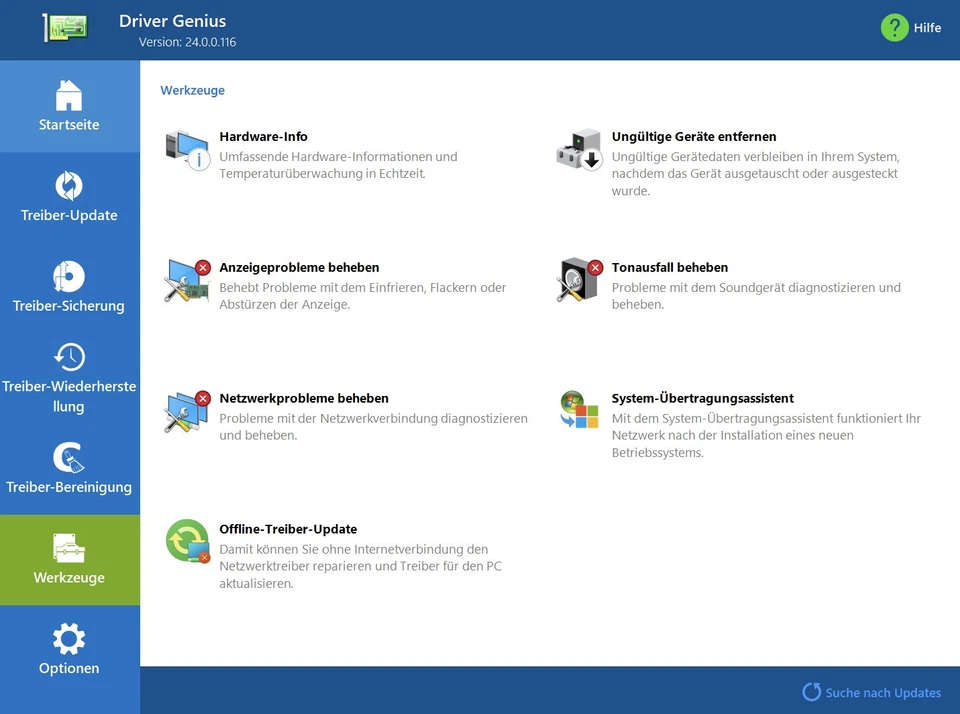
Task: Return to the Startseite home page
Action: pyautogui.click(x=69, y=106)
